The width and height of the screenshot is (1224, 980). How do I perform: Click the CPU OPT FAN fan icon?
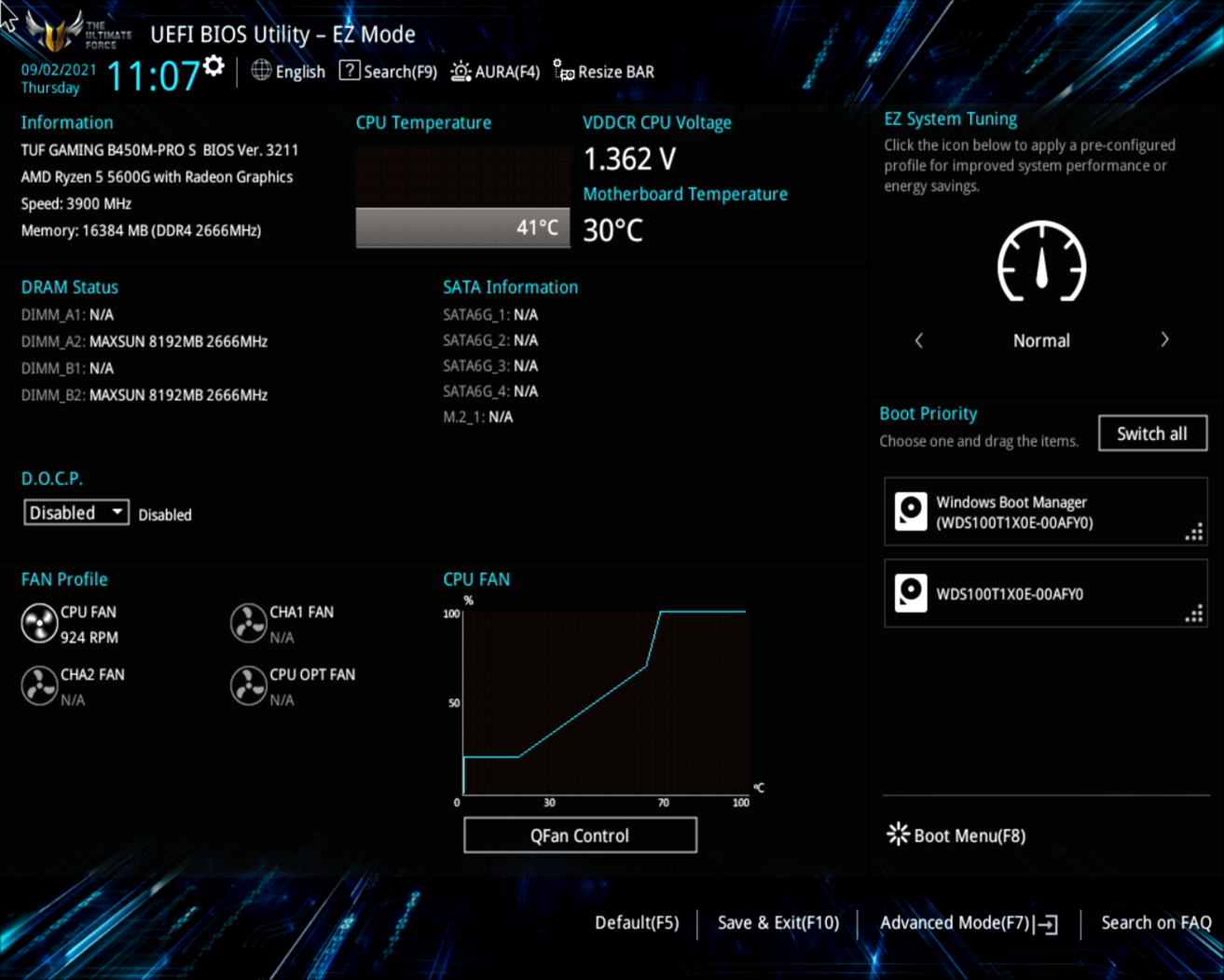click(x=248, y=686)
